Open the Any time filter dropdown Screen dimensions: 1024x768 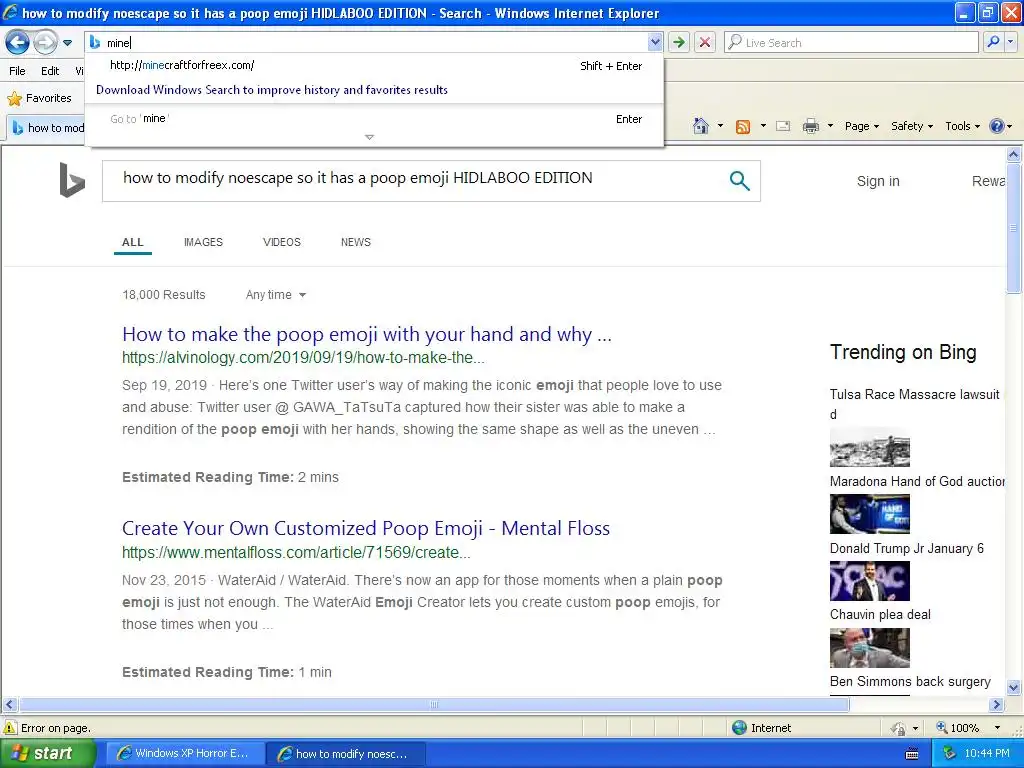(276, 295)
